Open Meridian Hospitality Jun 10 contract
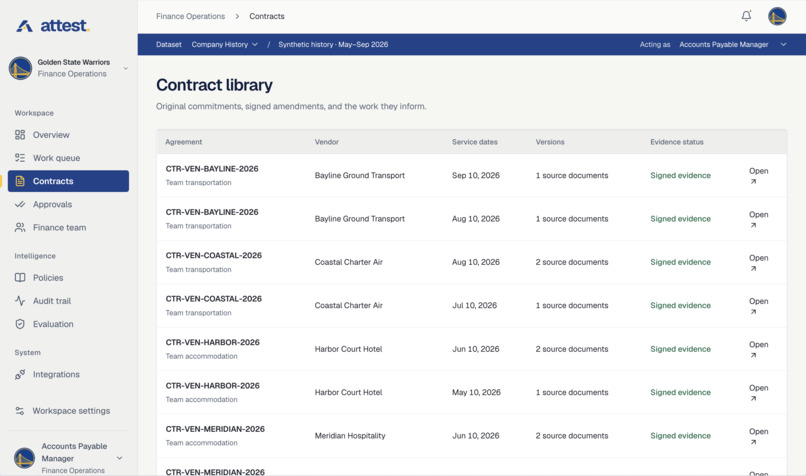The height and width of the screenshot is (476, 806). (759, 436)
